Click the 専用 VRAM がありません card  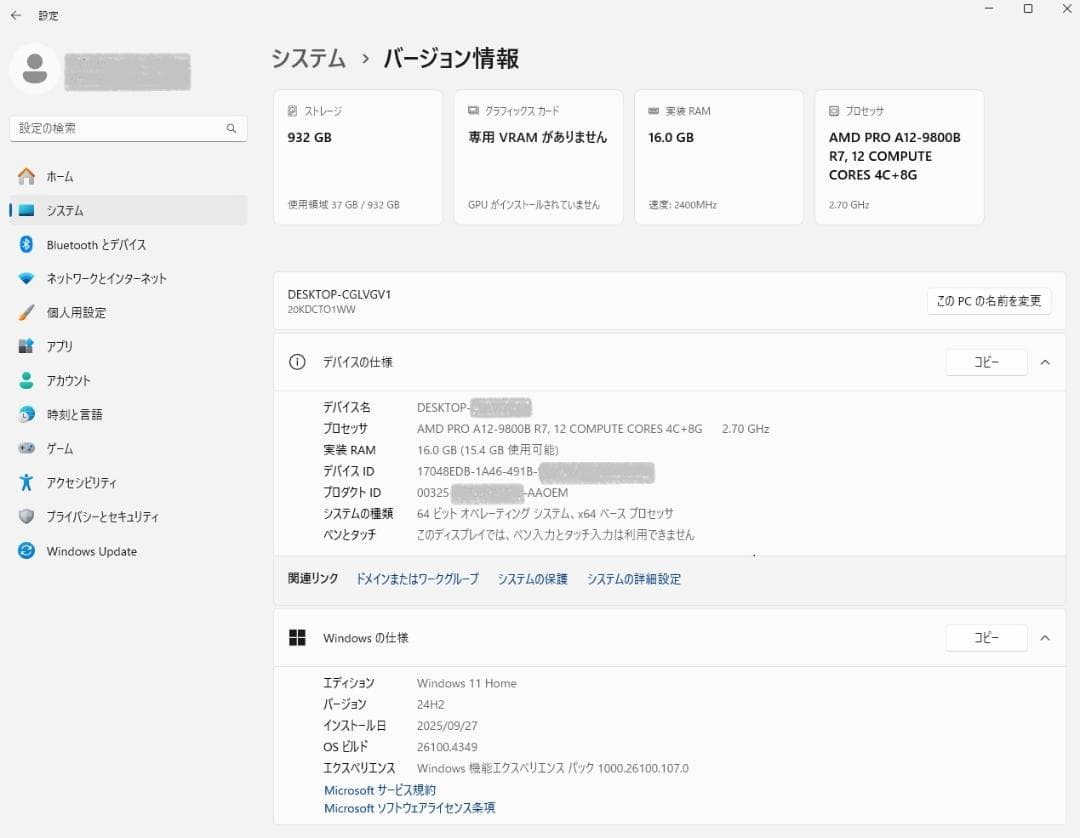point(539,157)
